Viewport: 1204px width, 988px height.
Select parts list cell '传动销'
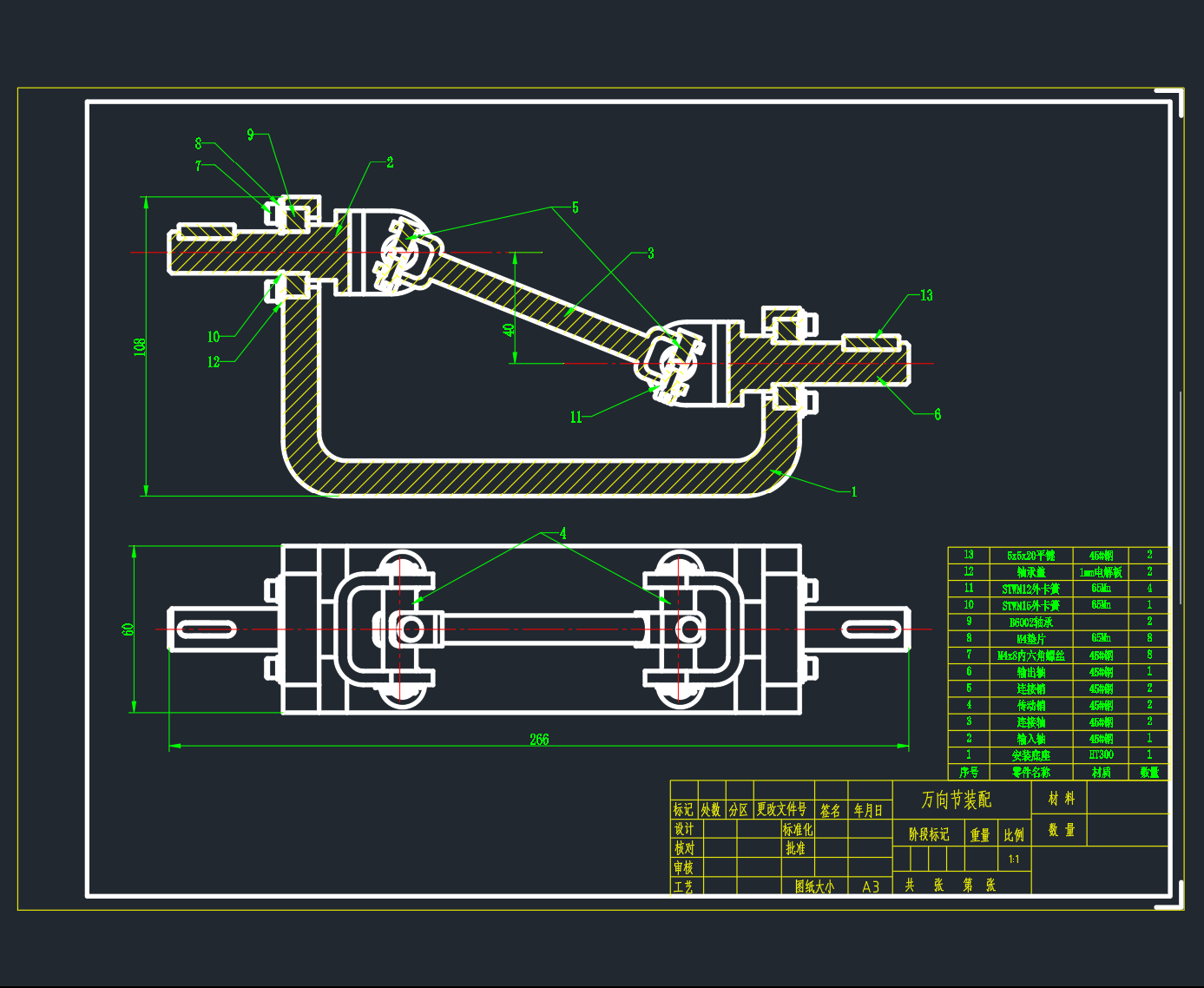1031,705
